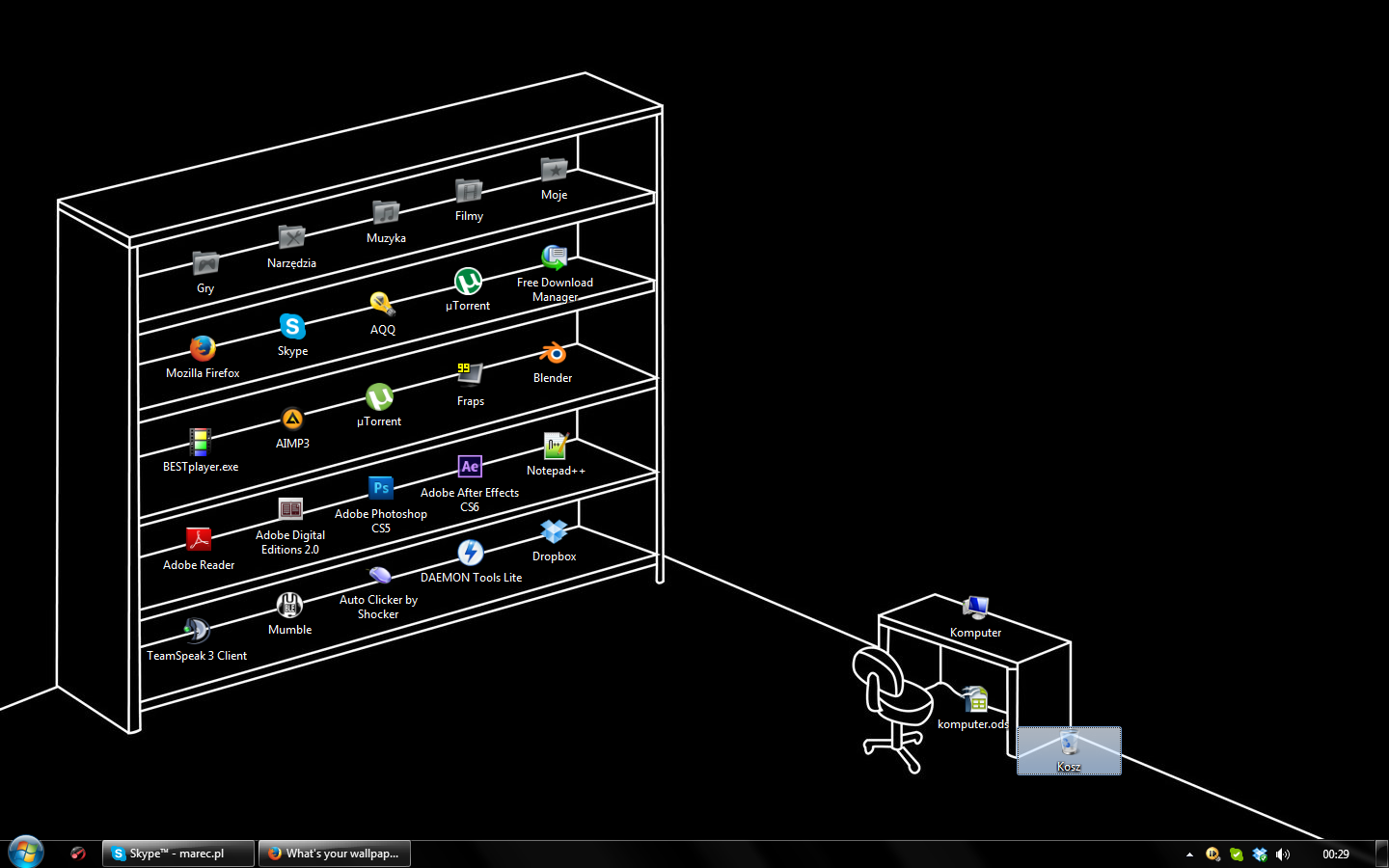
Task: Select Adobe After Effects CS6 icon
Action: click(470, 467)
